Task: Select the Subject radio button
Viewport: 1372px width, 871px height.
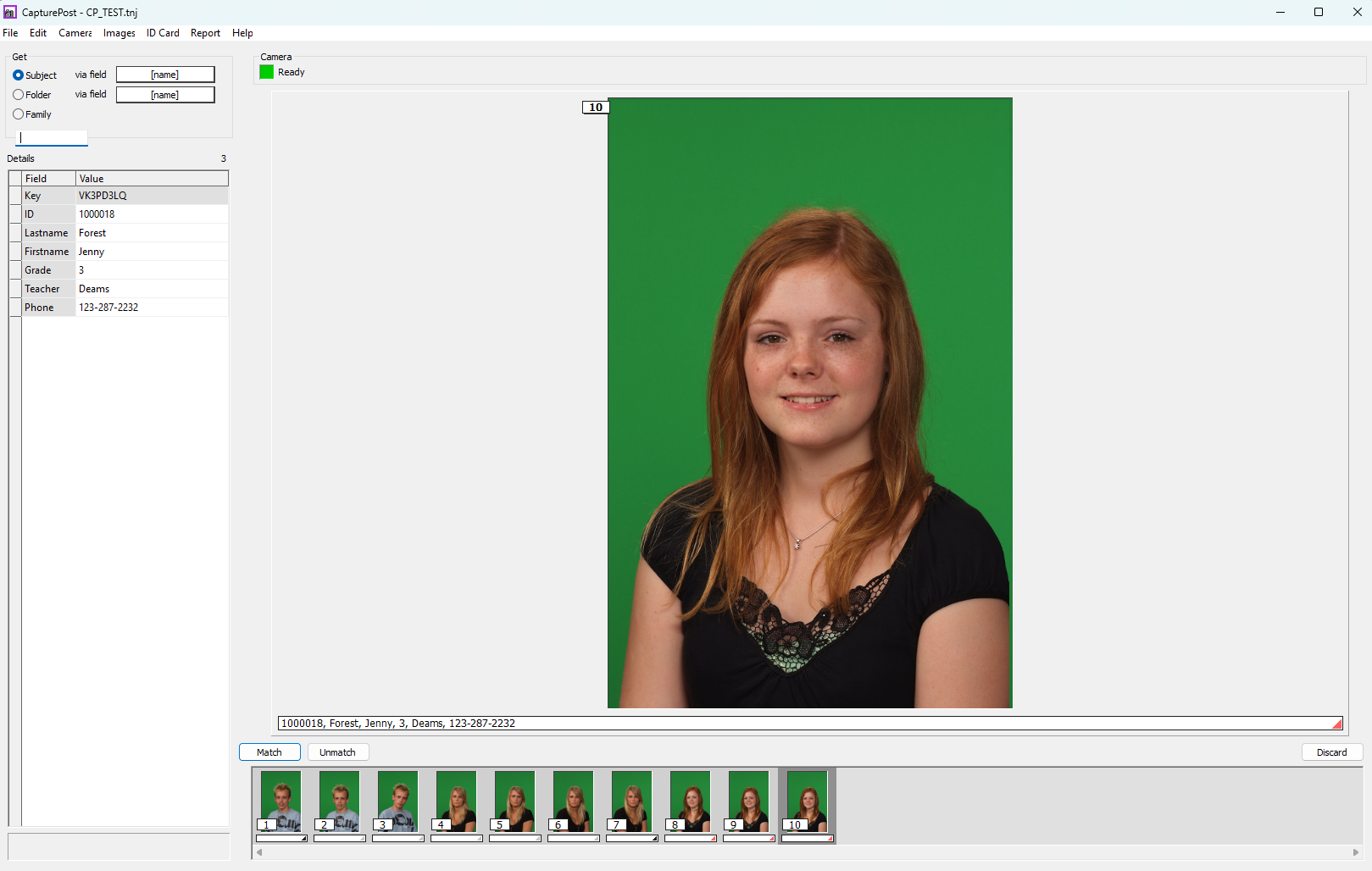Action: point(19,75)
